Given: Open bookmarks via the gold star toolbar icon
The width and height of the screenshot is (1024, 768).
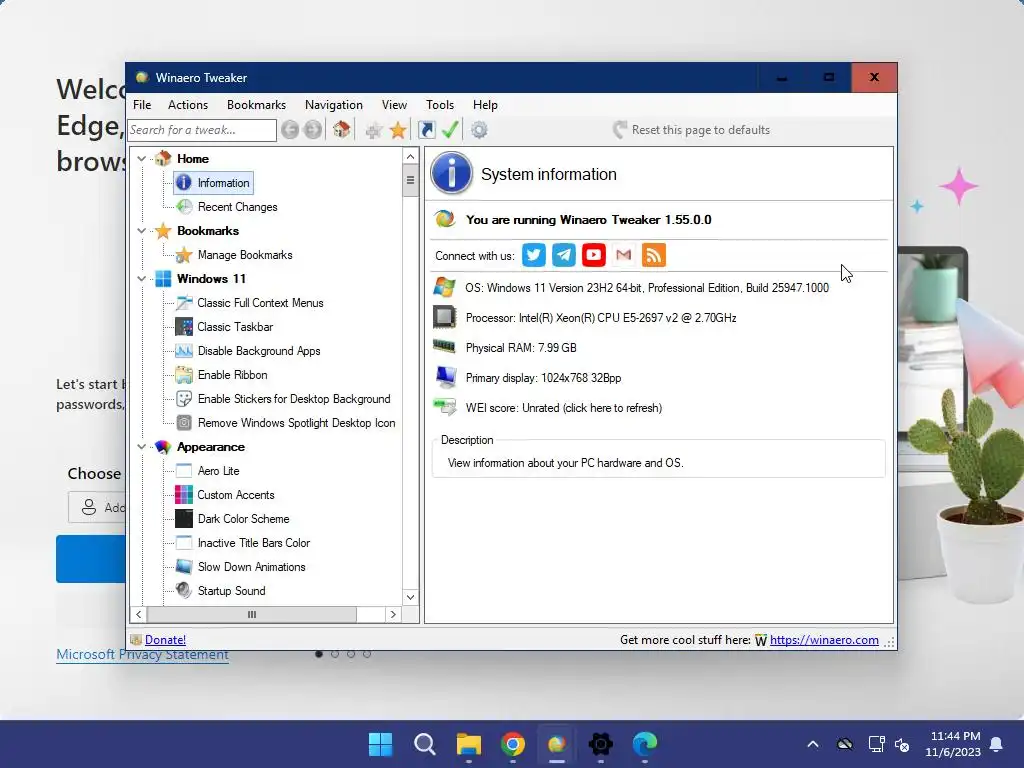Looking at the screenshot, I should click(x=398, y=130).
